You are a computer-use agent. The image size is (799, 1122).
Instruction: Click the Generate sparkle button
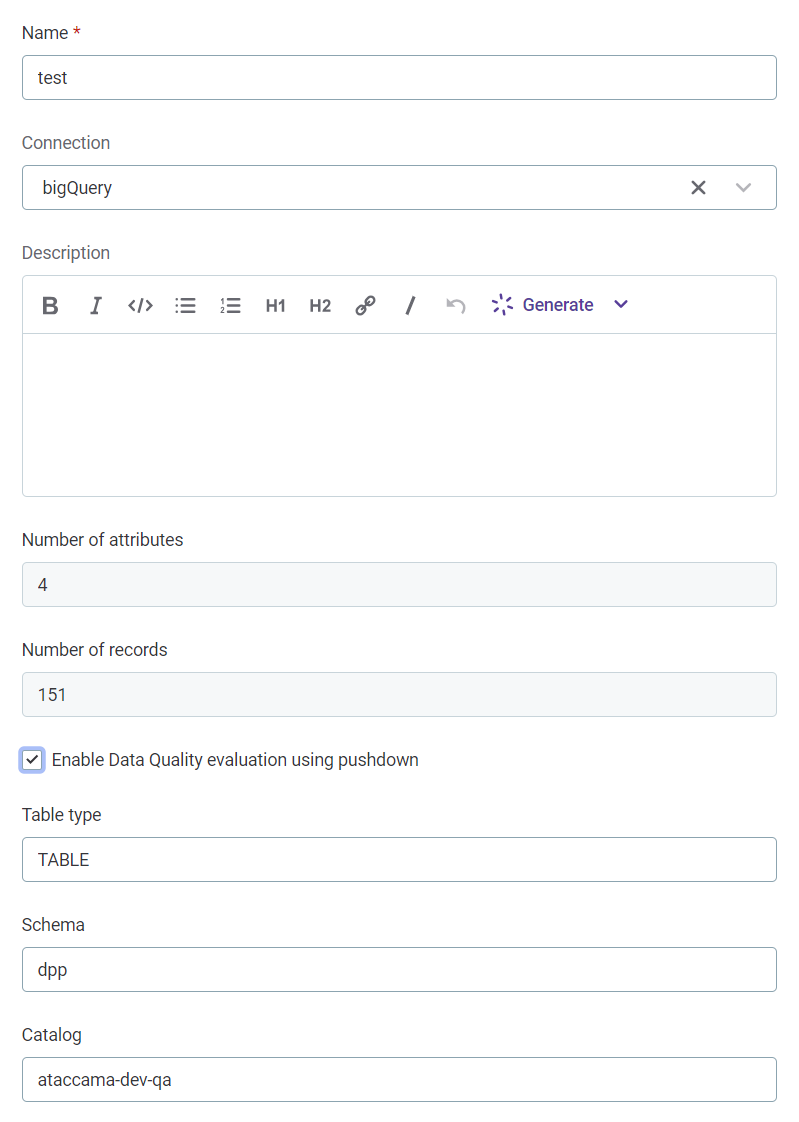(x=502, y=305)
